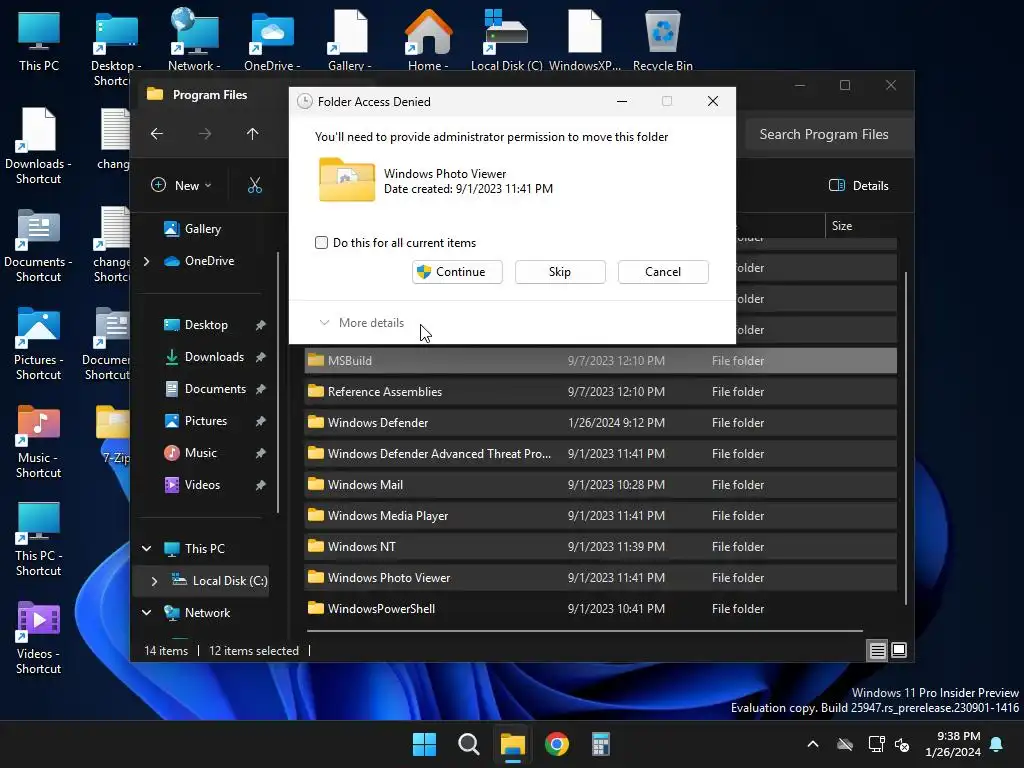Click the muted volume tray icon

903,744
